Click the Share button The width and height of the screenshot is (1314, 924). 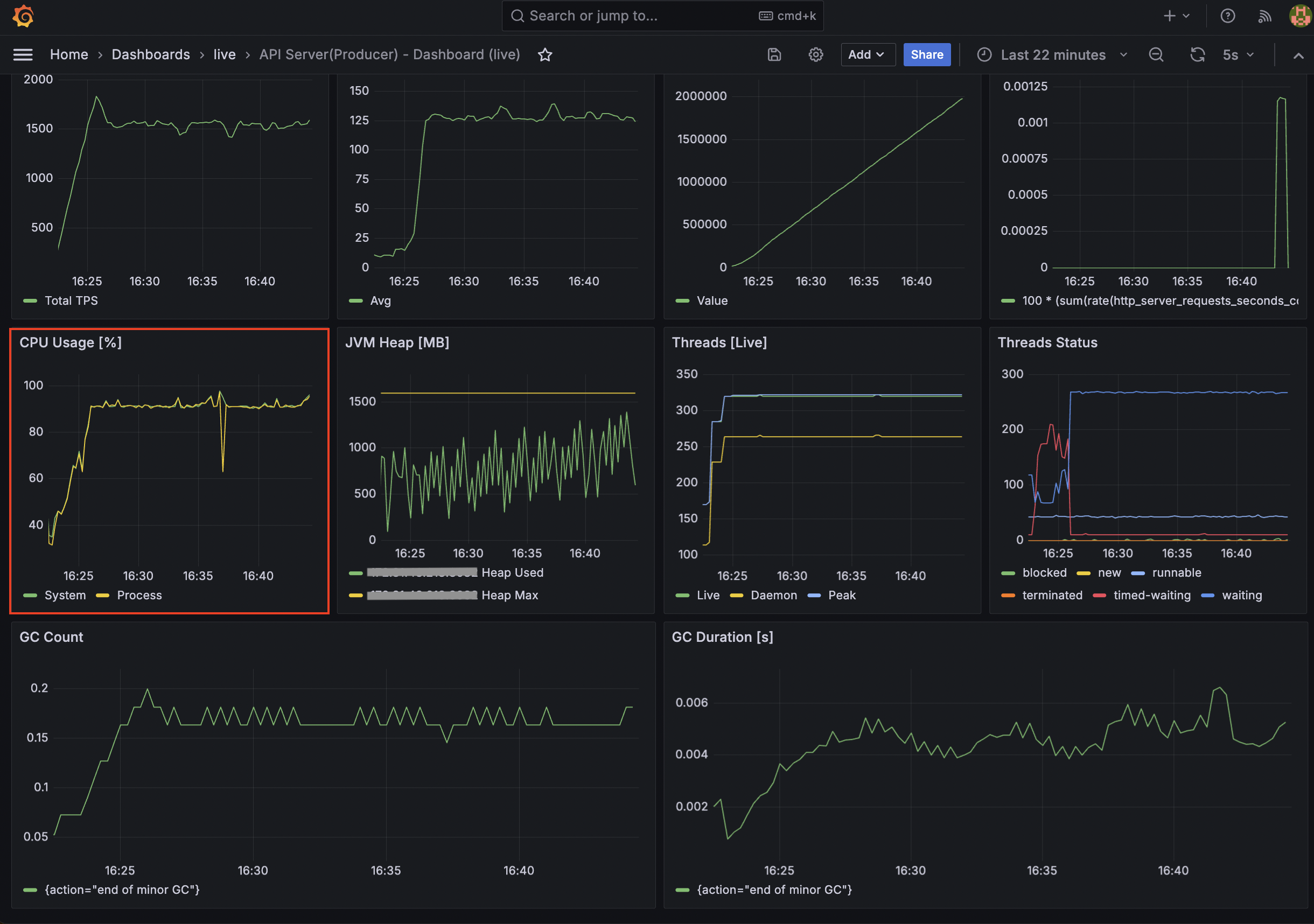click(x=927, y=55)
